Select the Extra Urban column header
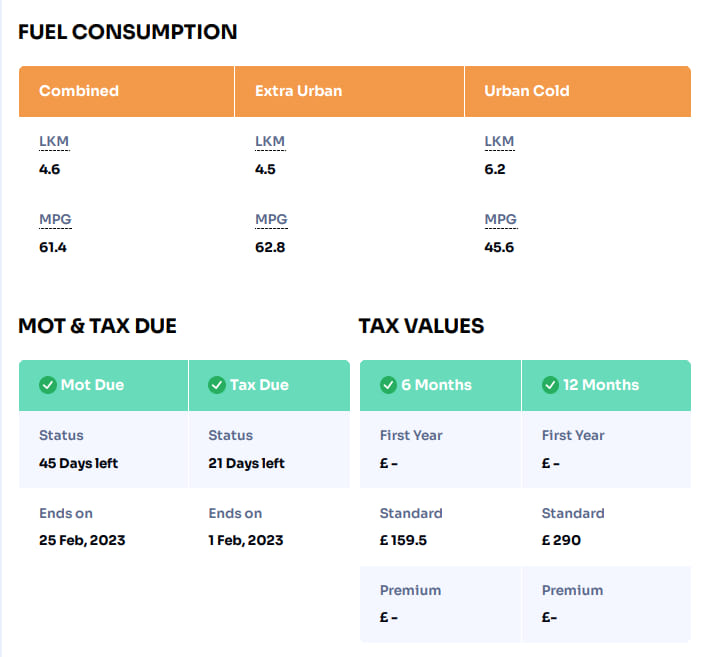The height and width of the screenshot is (657, 708). click(298, 91)
